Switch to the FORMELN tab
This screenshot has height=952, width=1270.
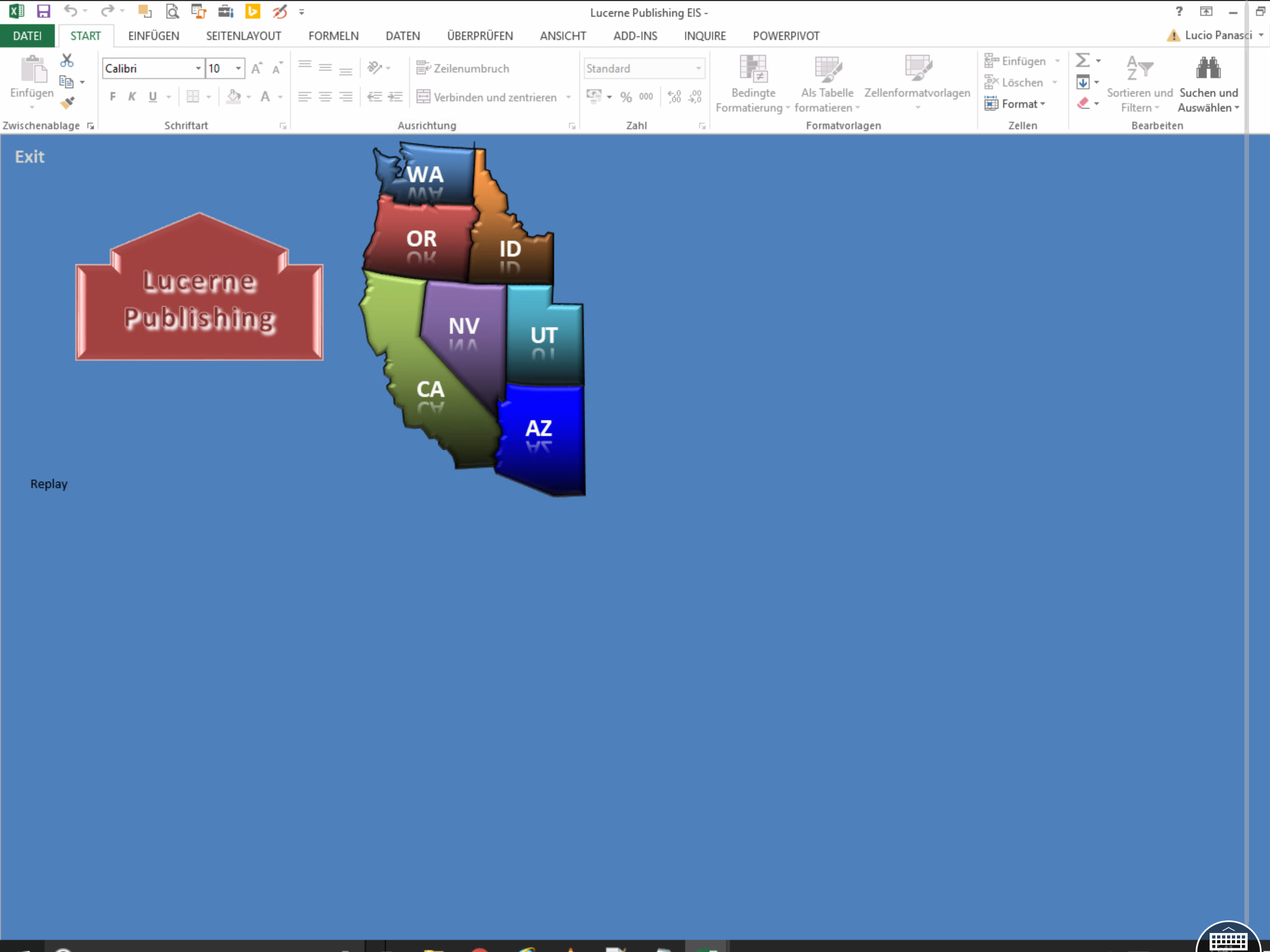tap(333, 36)
